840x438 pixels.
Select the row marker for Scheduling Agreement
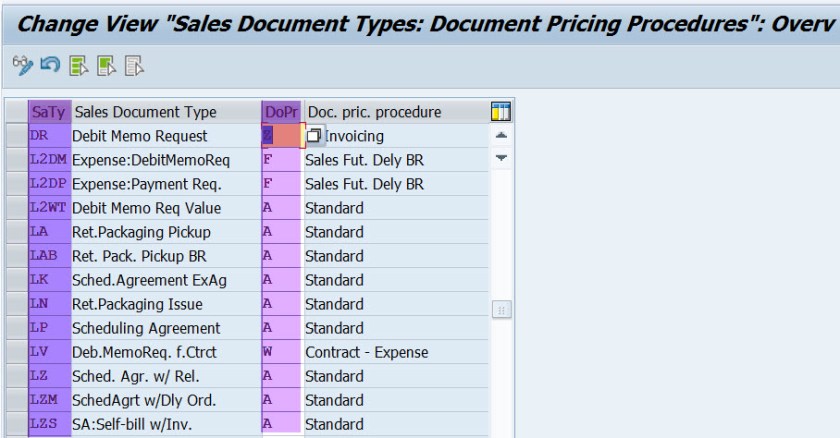(16, 328)
